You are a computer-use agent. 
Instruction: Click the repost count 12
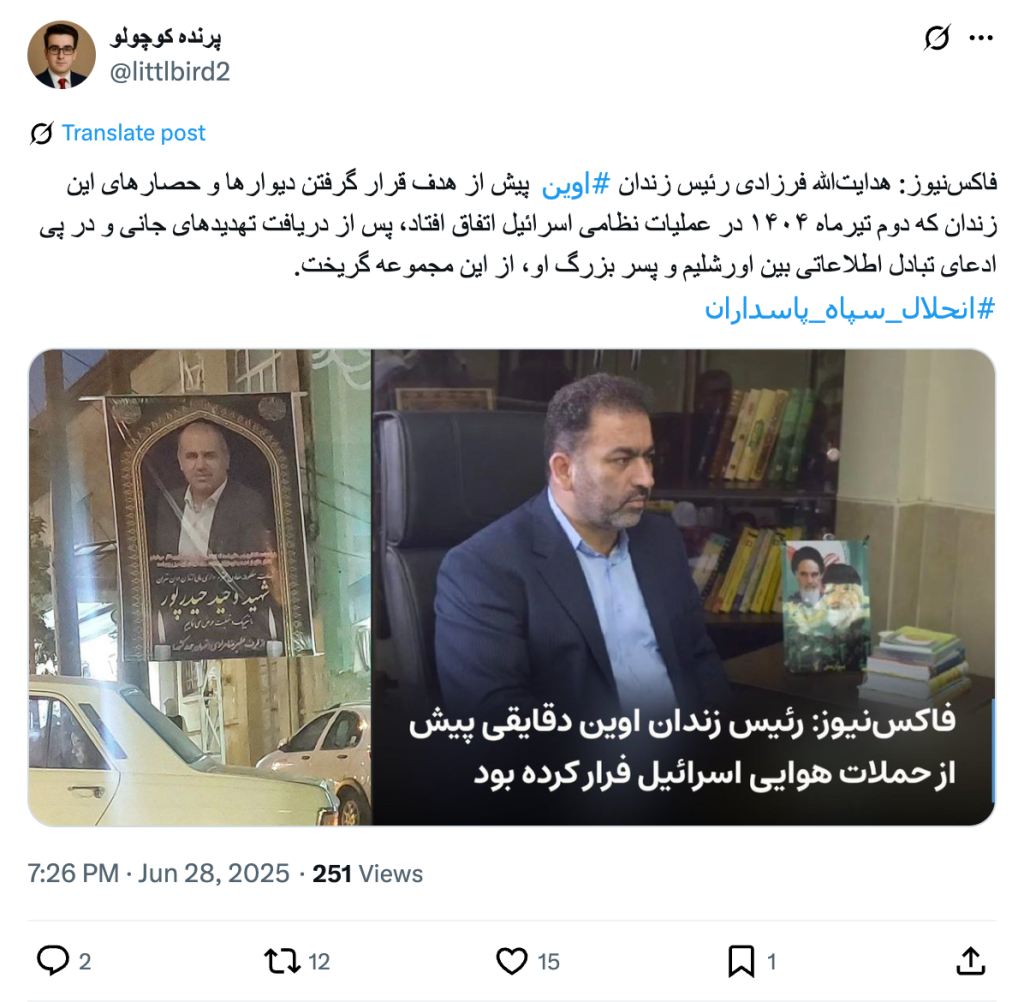click(x=319, y=962)
